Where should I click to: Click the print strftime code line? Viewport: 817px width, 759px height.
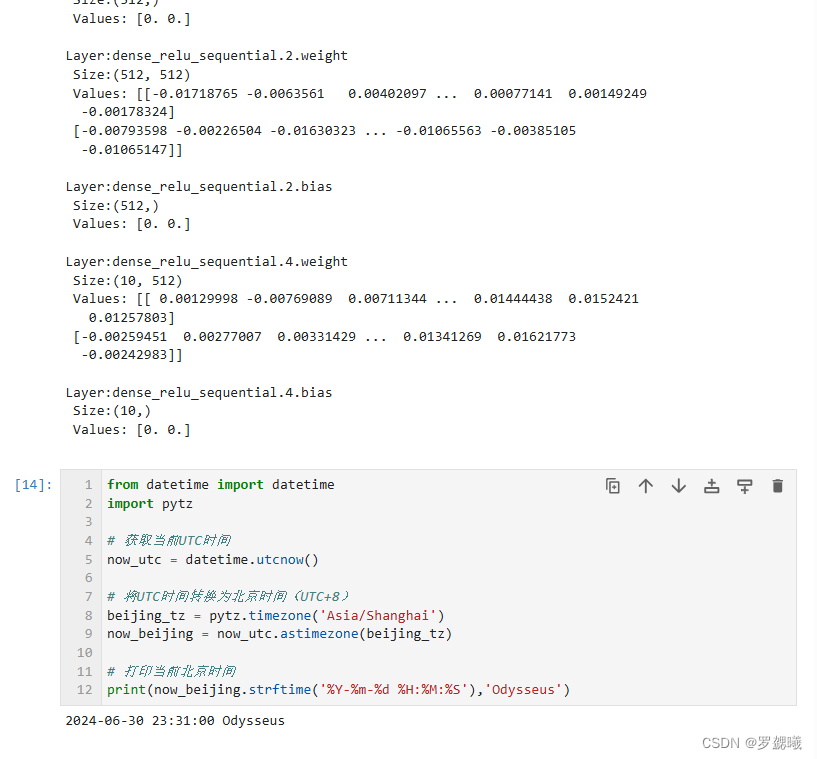click(339, 690)
